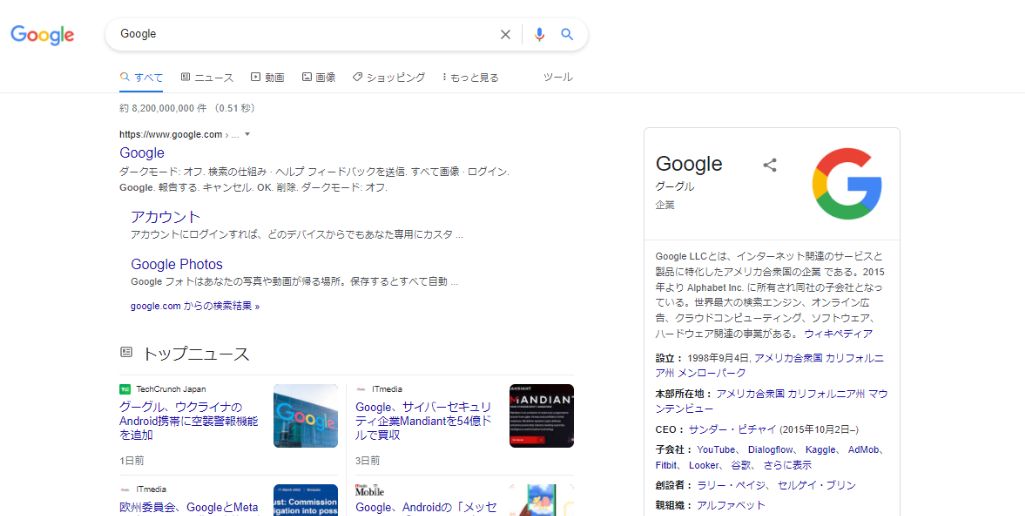Open Google、Androidの「メッセ article
The image size is (1025, 516).
[x=426, y=507]
